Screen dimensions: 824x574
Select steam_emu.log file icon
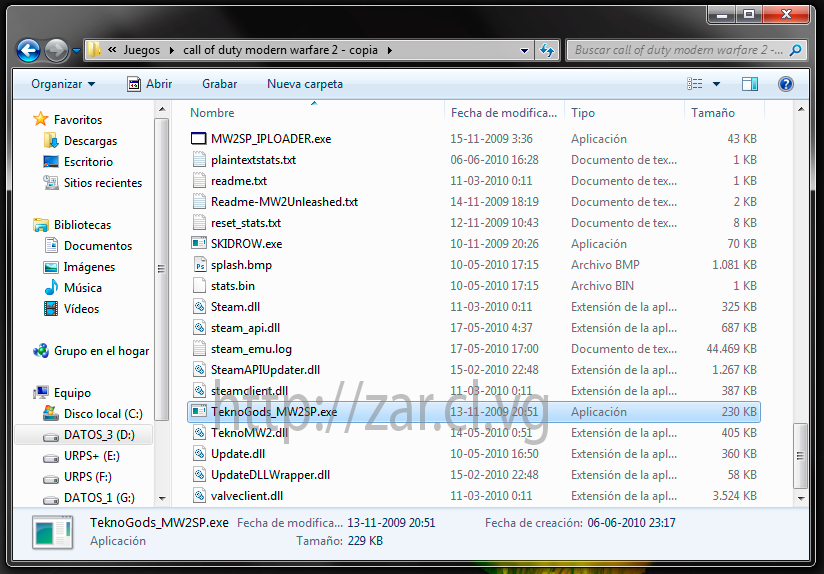pos(199,349)
